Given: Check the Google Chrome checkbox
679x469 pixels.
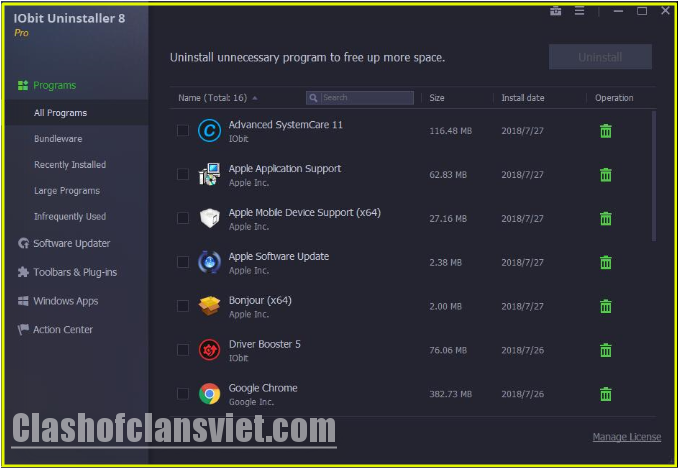Looking at the screenshot, I should 183,394.
